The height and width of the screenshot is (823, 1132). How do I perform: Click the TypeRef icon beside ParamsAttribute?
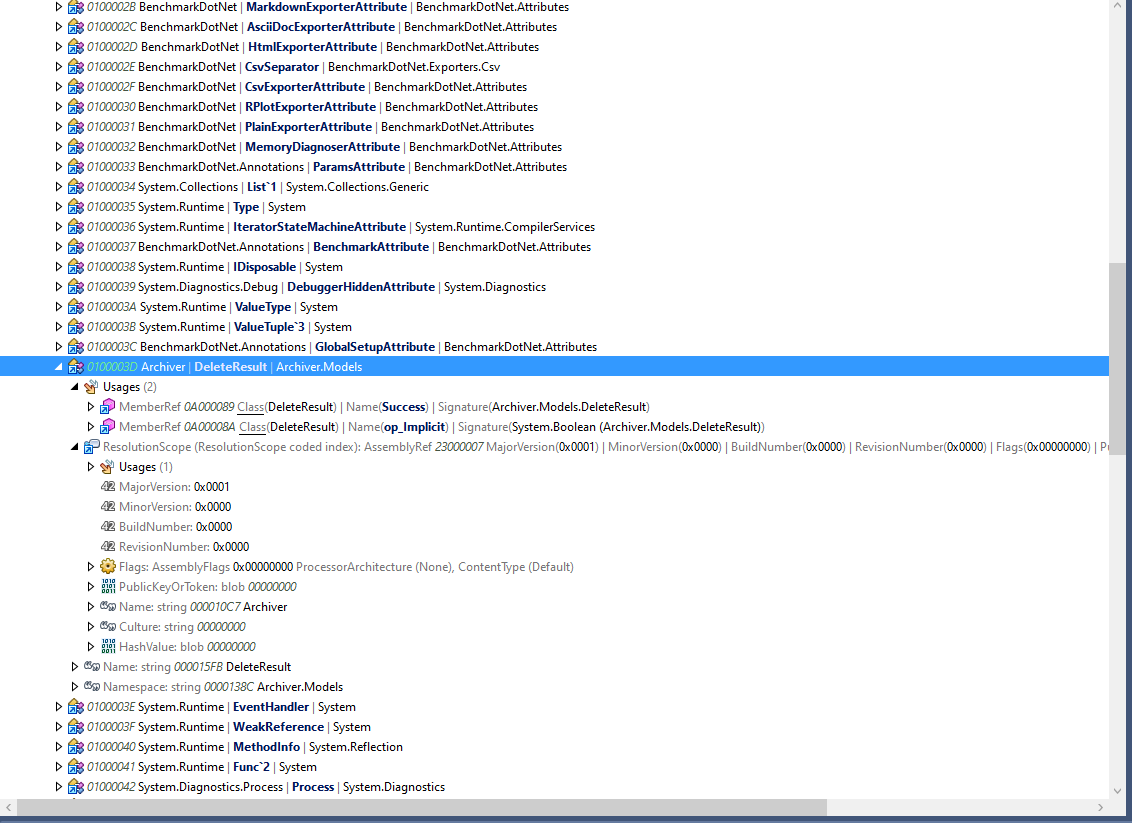(x=75, y=167)
